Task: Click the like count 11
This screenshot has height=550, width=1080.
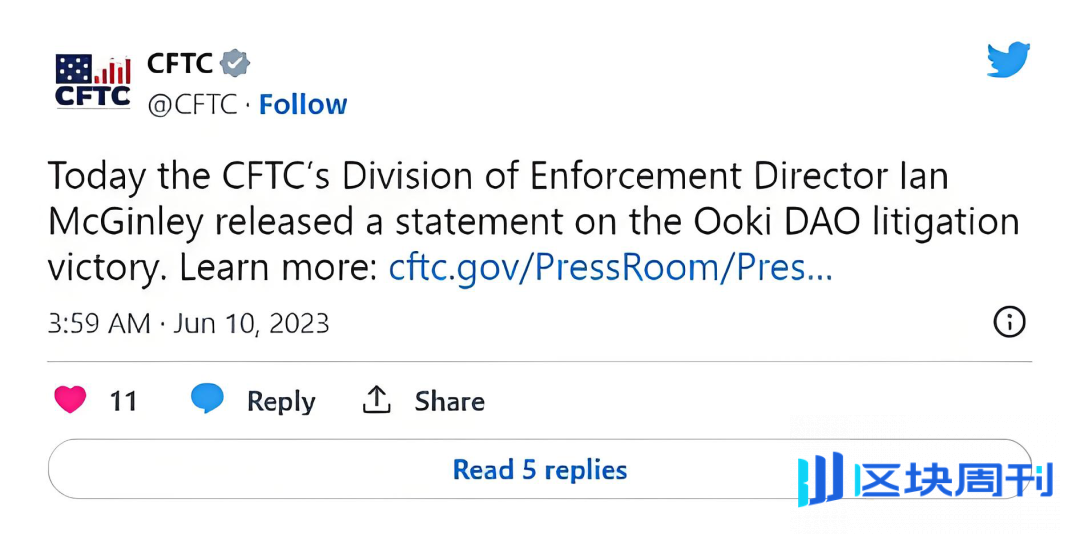Action: tap(123, 402)
